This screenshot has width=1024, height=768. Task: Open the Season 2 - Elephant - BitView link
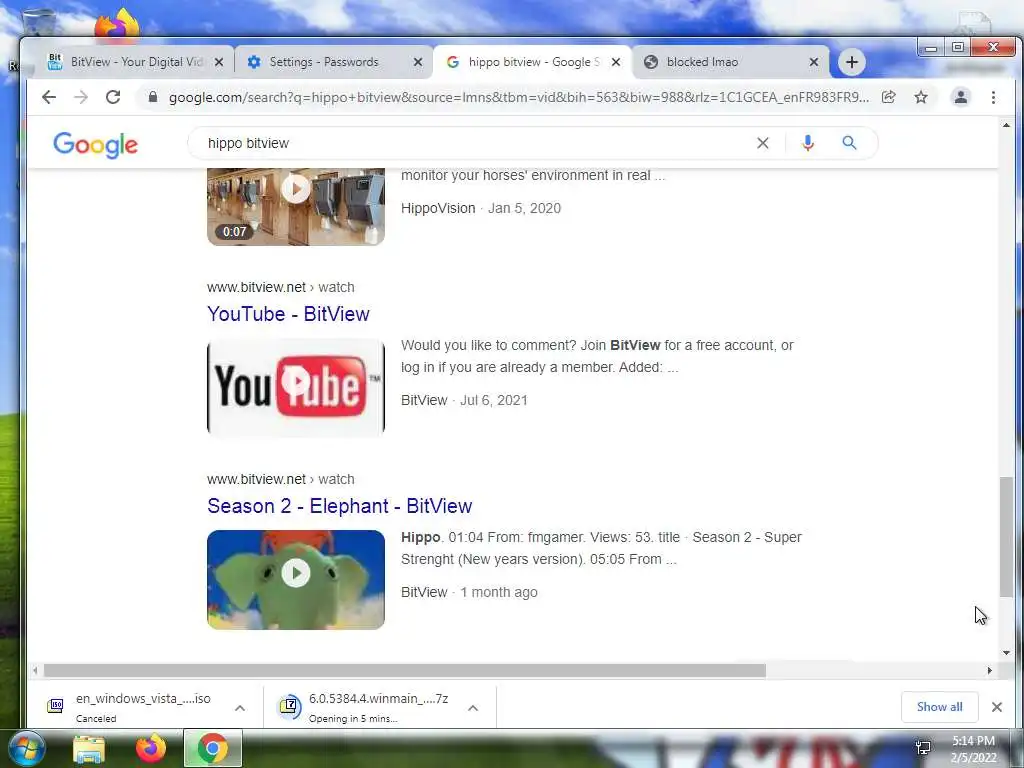coord(340,506)
